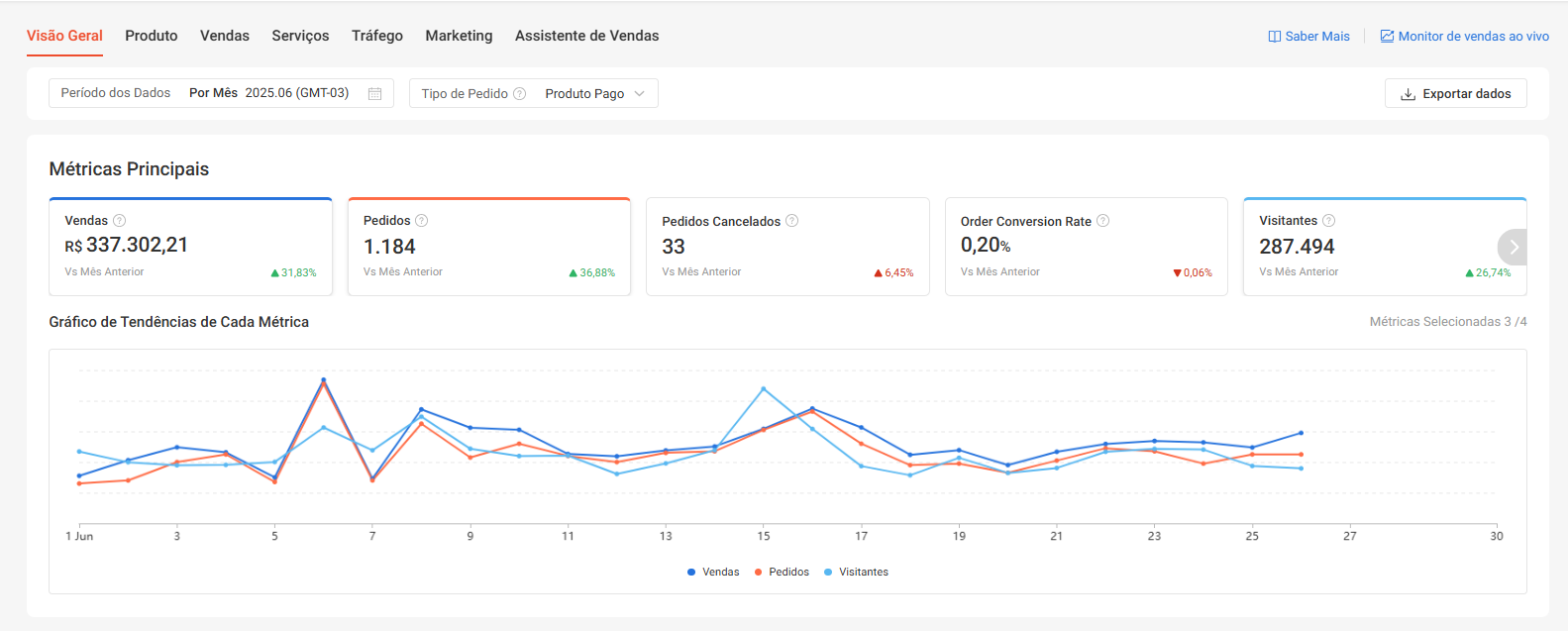Click the Pedidos orange legend dot
1568x631 pixels.
pyautogui.click(x=758, y=572)
